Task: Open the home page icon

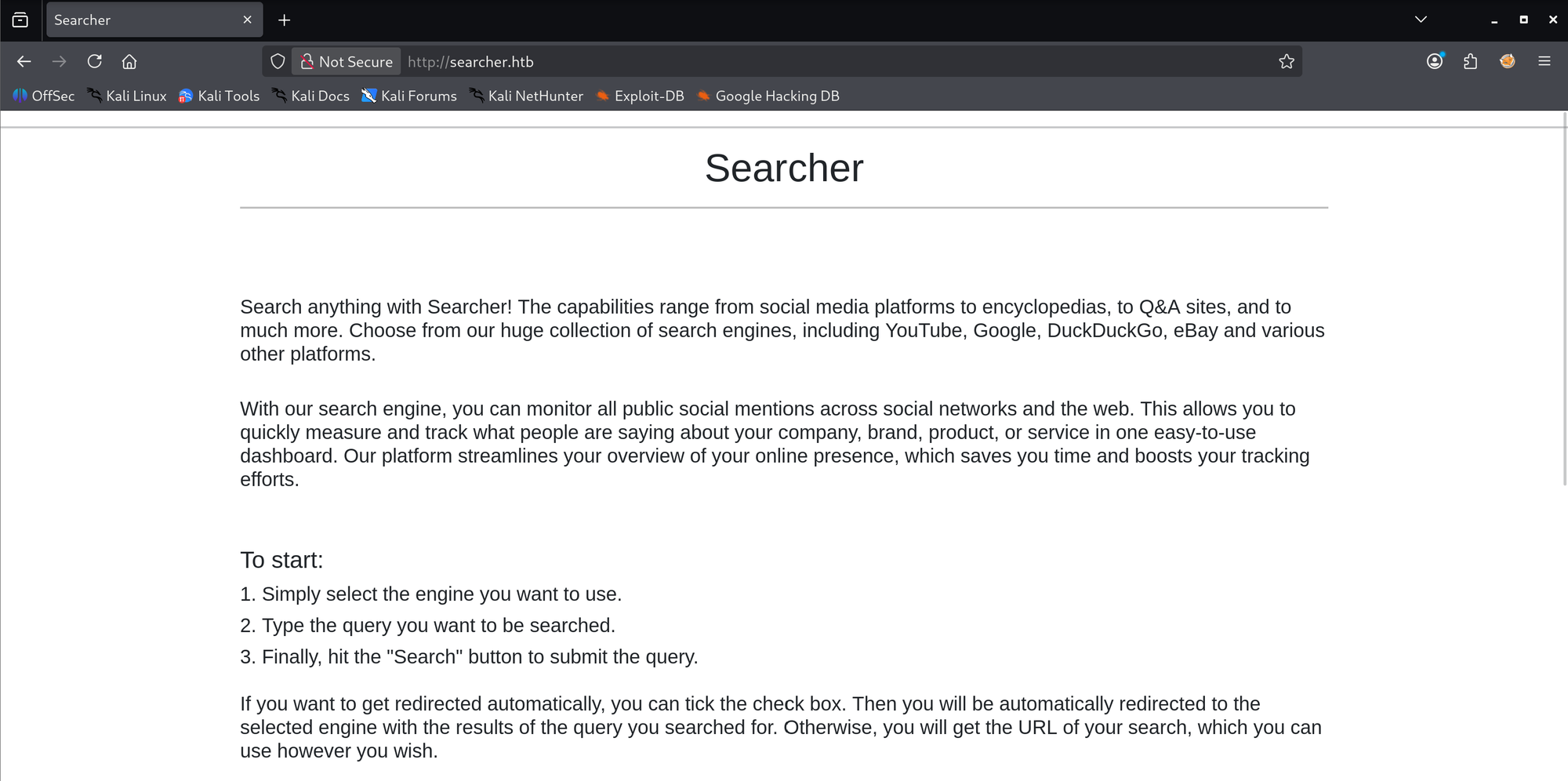Action: [x=129, y=61]
